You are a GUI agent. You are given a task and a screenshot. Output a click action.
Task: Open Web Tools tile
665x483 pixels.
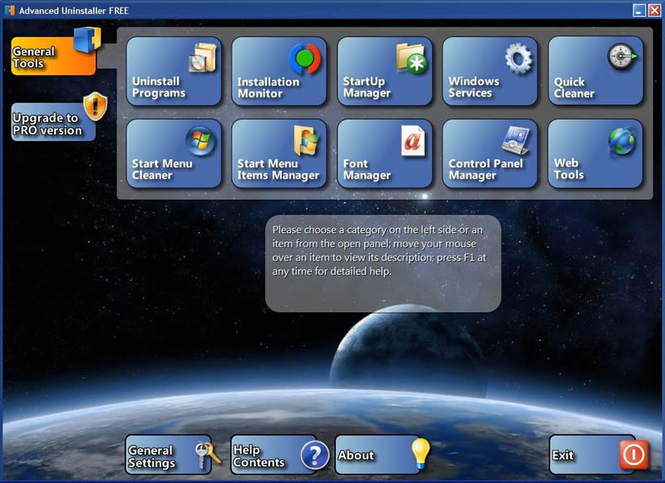point(595,154)
